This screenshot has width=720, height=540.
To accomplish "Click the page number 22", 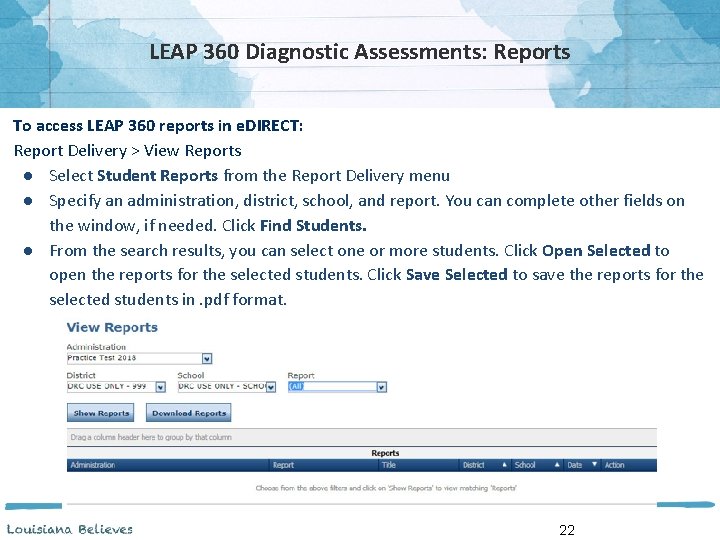I will (567, 530).
